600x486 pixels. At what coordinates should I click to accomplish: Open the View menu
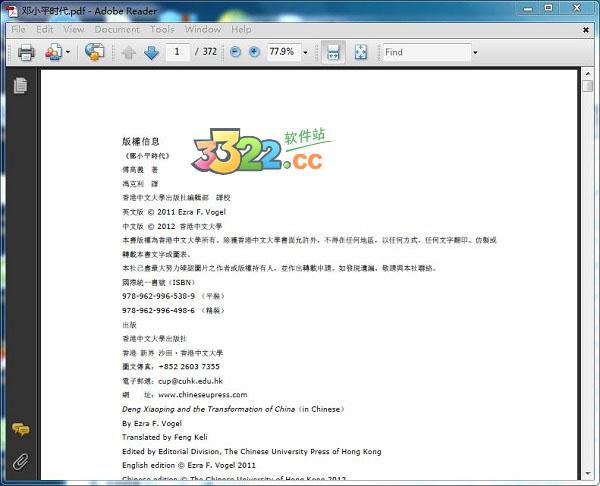[x=73, y=29]
